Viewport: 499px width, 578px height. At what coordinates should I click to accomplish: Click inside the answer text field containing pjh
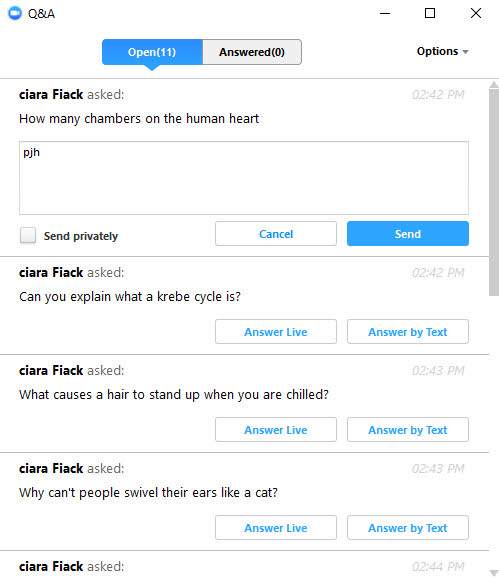pos(244,178)
